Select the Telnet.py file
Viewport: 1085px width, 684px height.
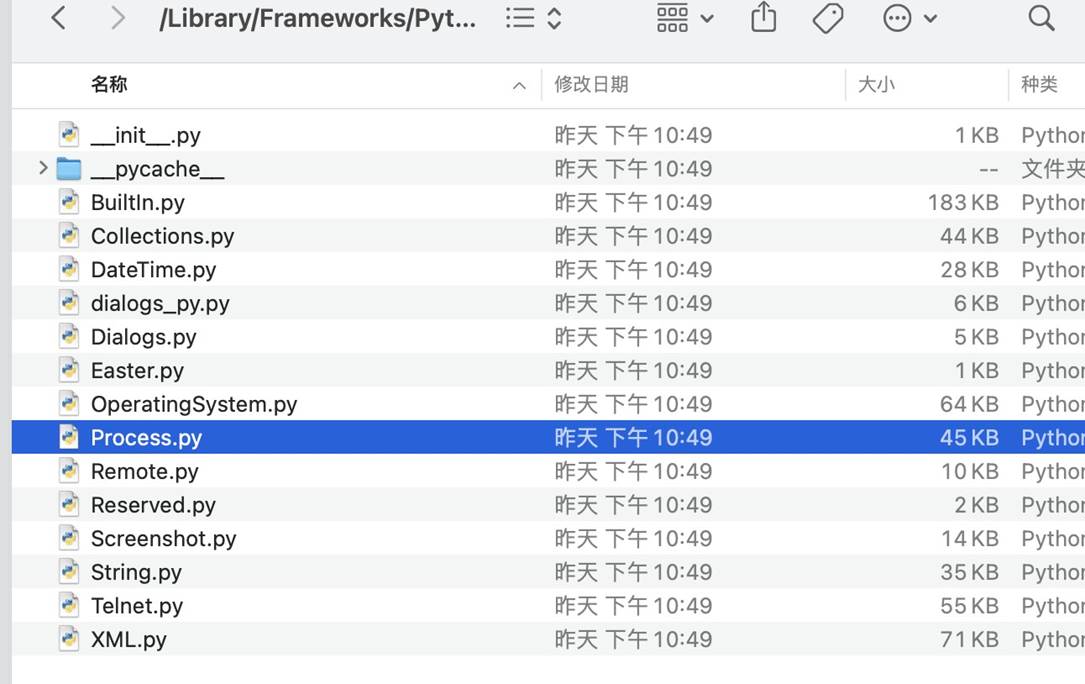[x=137, y=606]
